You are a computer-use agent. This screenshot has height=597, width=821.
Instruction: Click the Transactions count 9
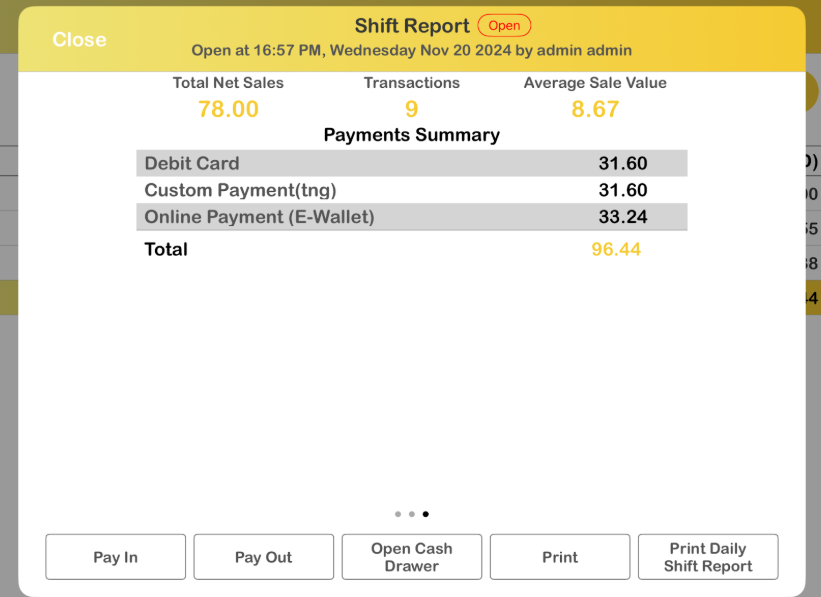tap(411, 109)
